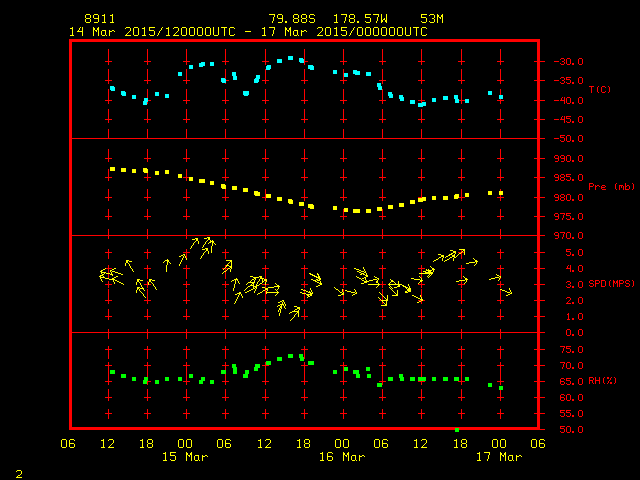Click the '50.0' humidity tick value
This screenshot has width=640, height=480.
(571, 430)
